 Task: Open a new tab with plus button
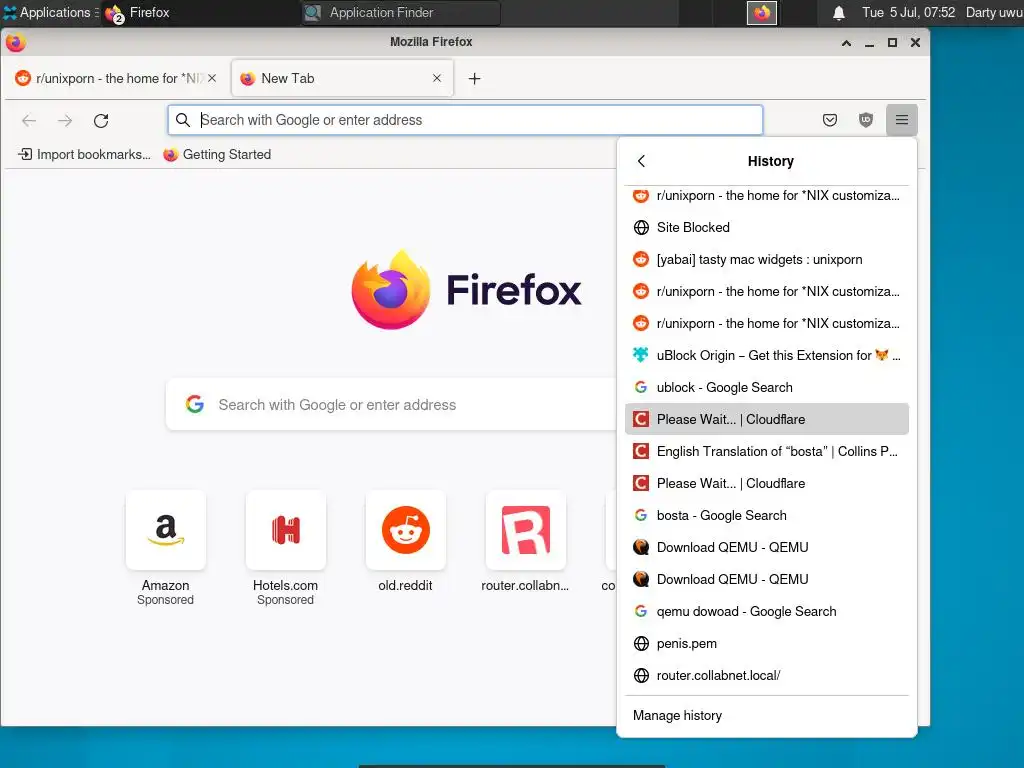(x=475, y=78)
